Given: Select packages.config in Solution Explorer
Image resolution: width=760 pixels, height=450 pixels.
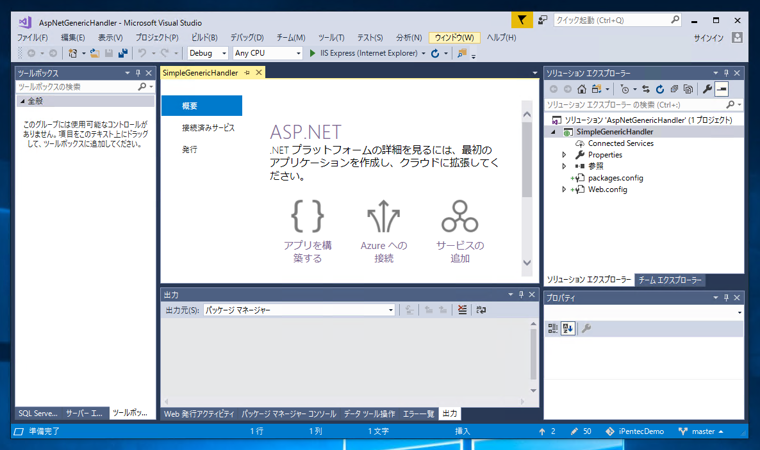Looking at the screenshot, I should (x=616, y=178).
